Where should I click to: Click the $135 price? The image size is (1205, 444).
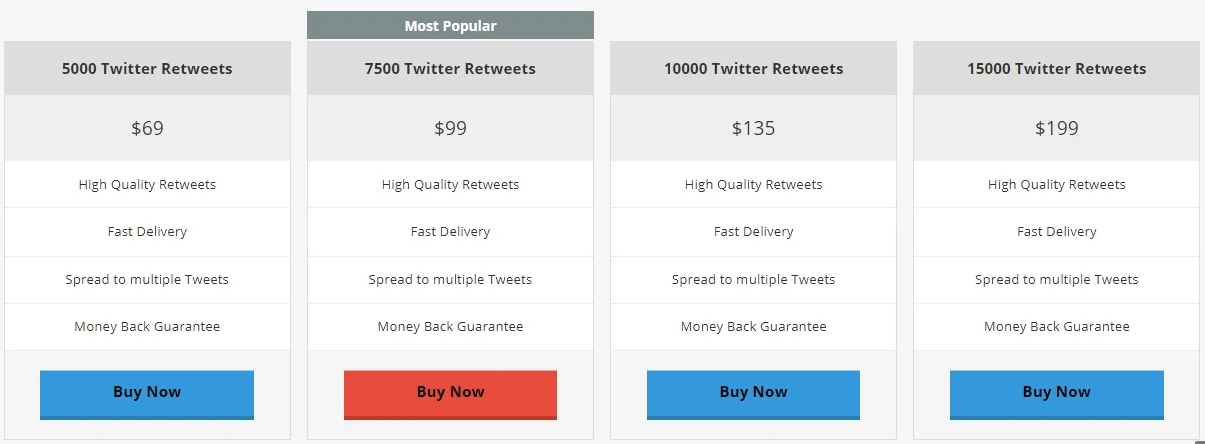coord(753,128)
